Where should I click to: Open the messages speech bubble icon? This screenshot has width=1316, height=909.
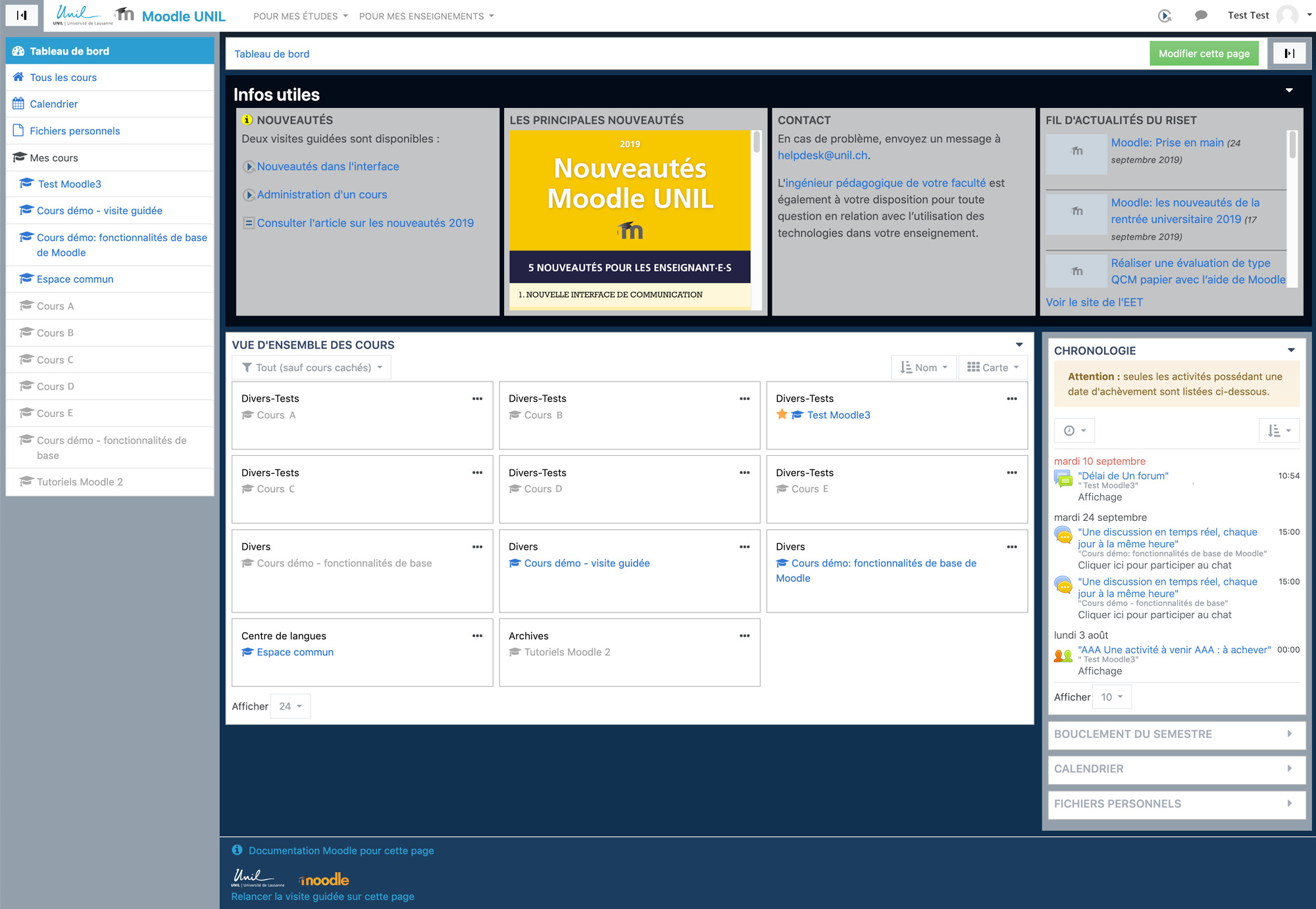[1201, 16]
